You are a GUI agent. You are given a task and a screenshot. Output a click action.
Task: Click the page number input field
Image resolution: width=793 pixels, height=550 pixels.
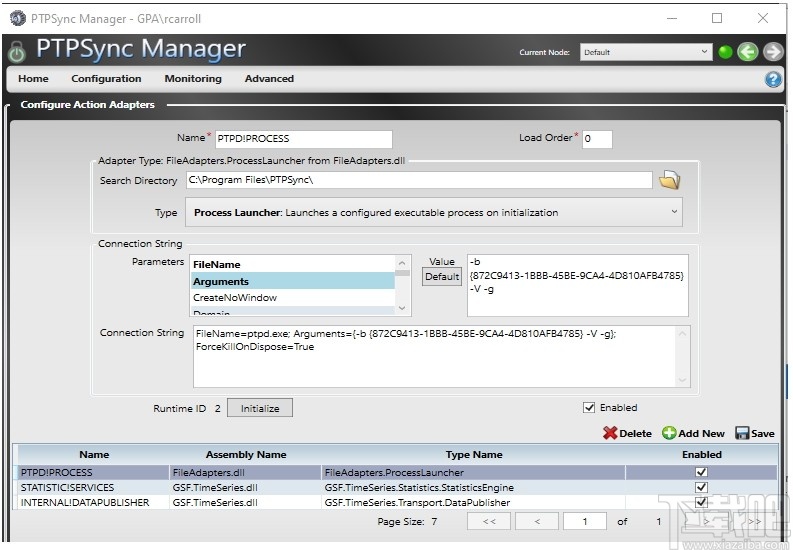click(585, 521)
